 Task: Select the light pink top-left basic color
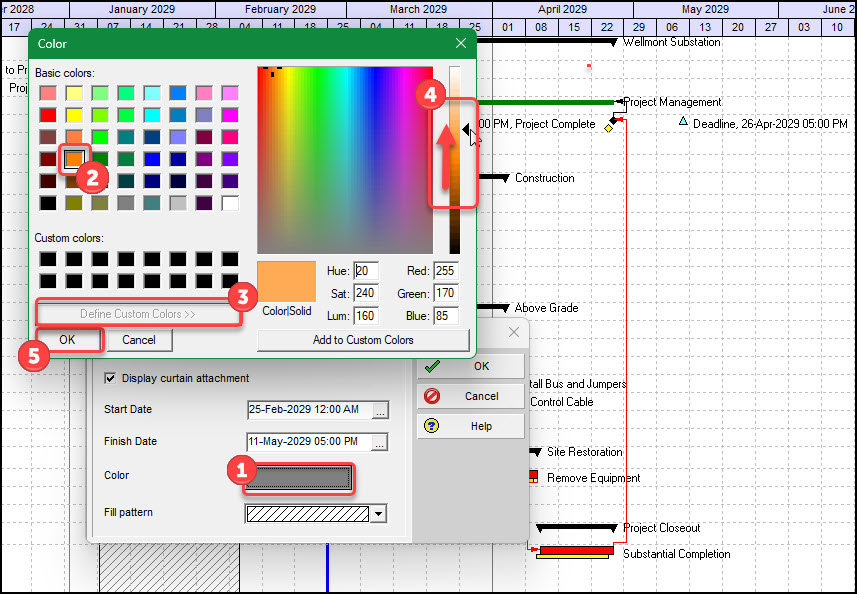click(x=48, y=93)
